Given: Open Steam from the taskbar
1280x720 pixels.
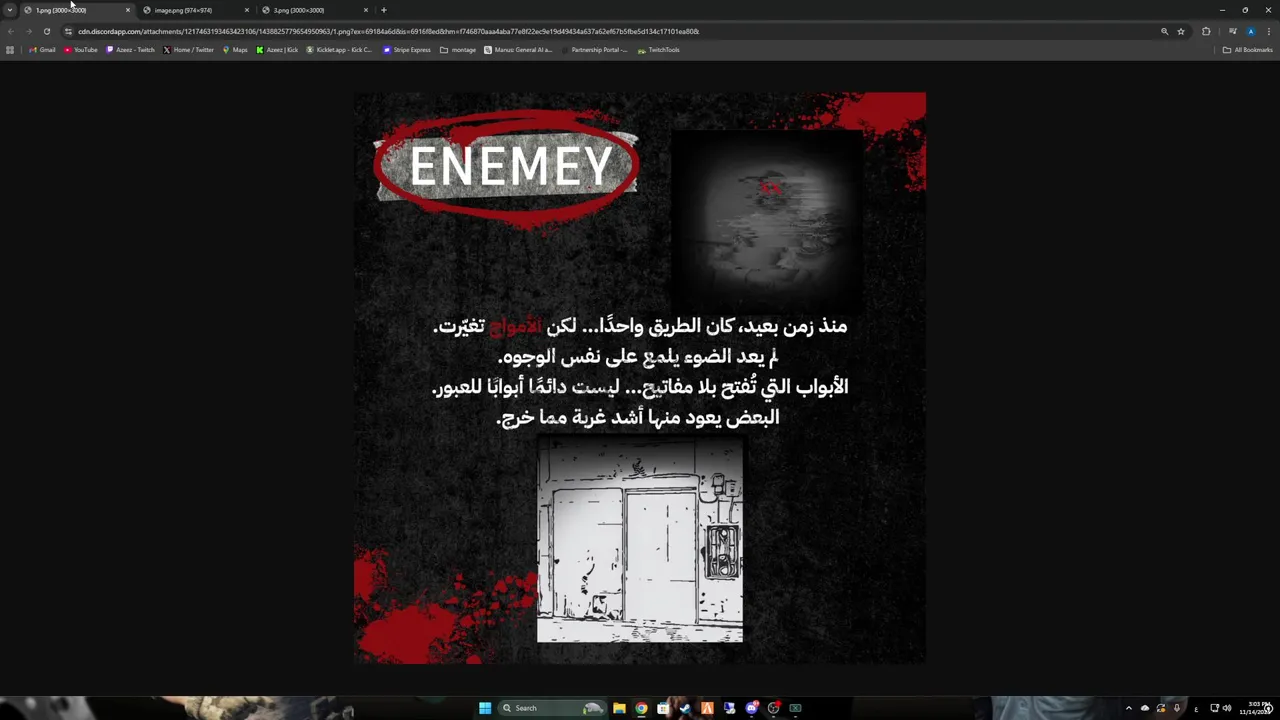Looking at the screenshot, I should (x=685, y=708).
